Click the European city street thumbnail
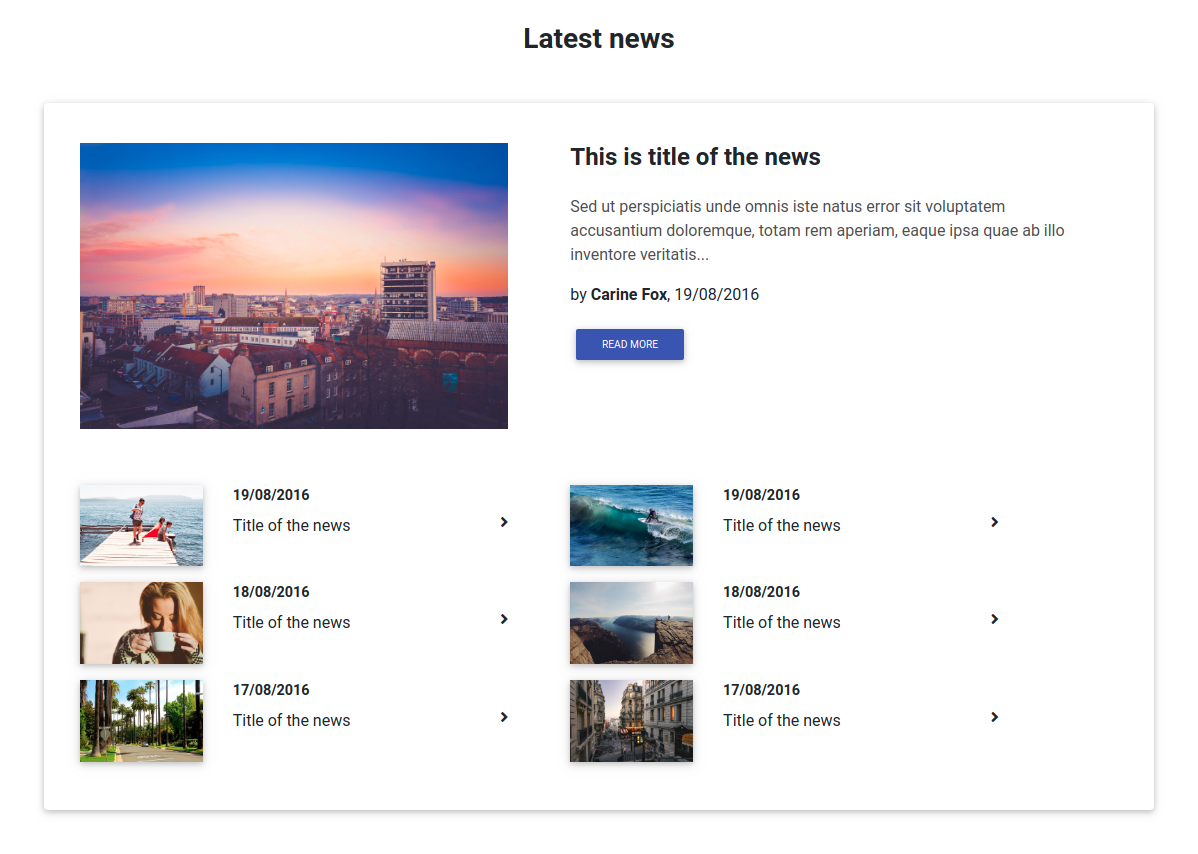Image resolution: width=1198 pixels, height=854 pixels. (x=631, y=720)
